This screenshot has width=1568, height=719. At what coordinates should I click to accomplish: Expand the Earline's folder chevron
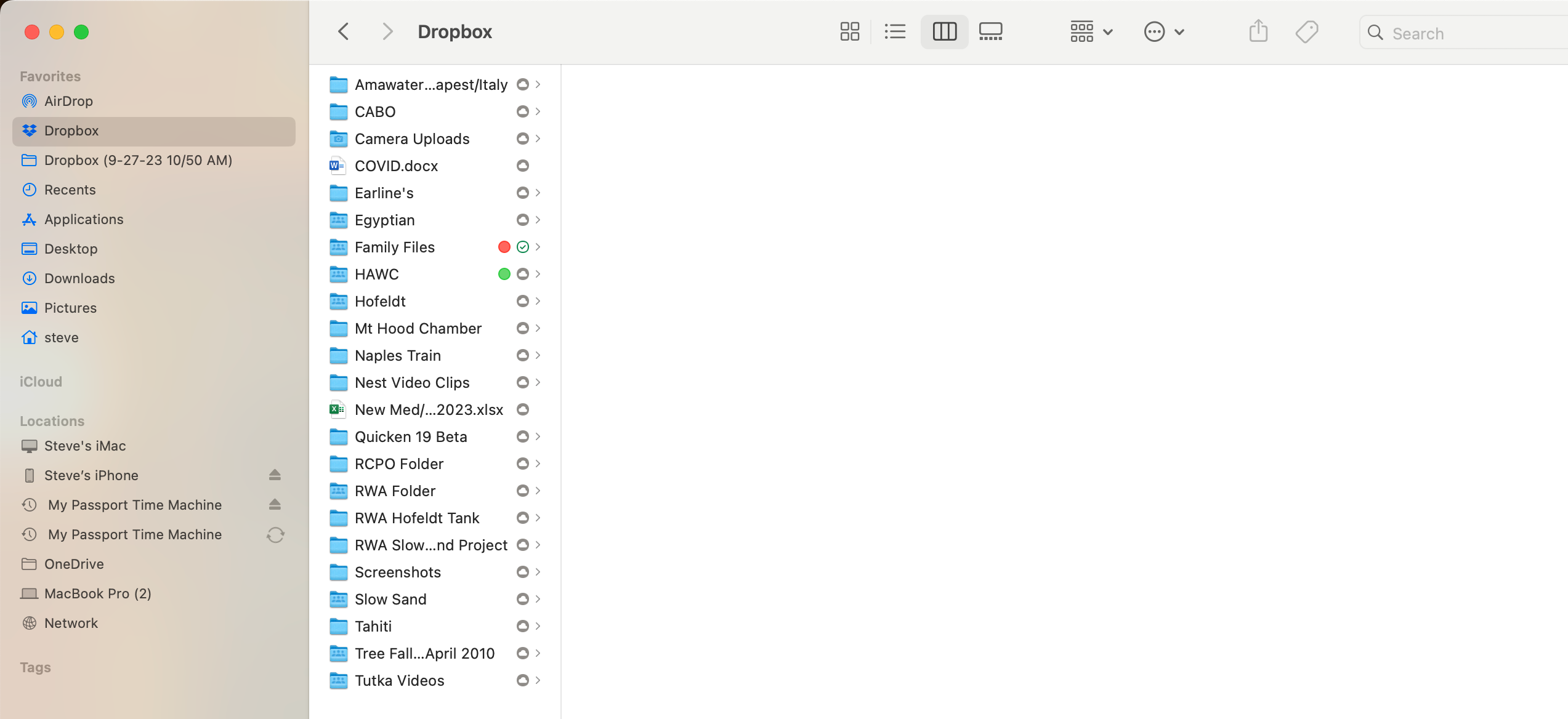[x=538, y=193]
